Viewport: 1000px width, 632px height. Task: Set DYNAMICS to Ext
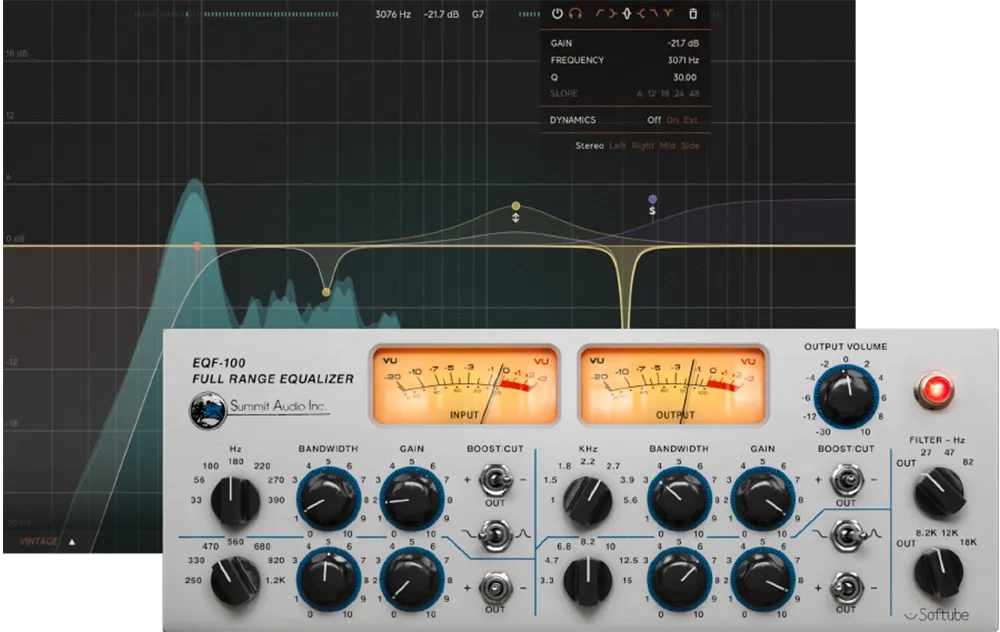[691, 120]
